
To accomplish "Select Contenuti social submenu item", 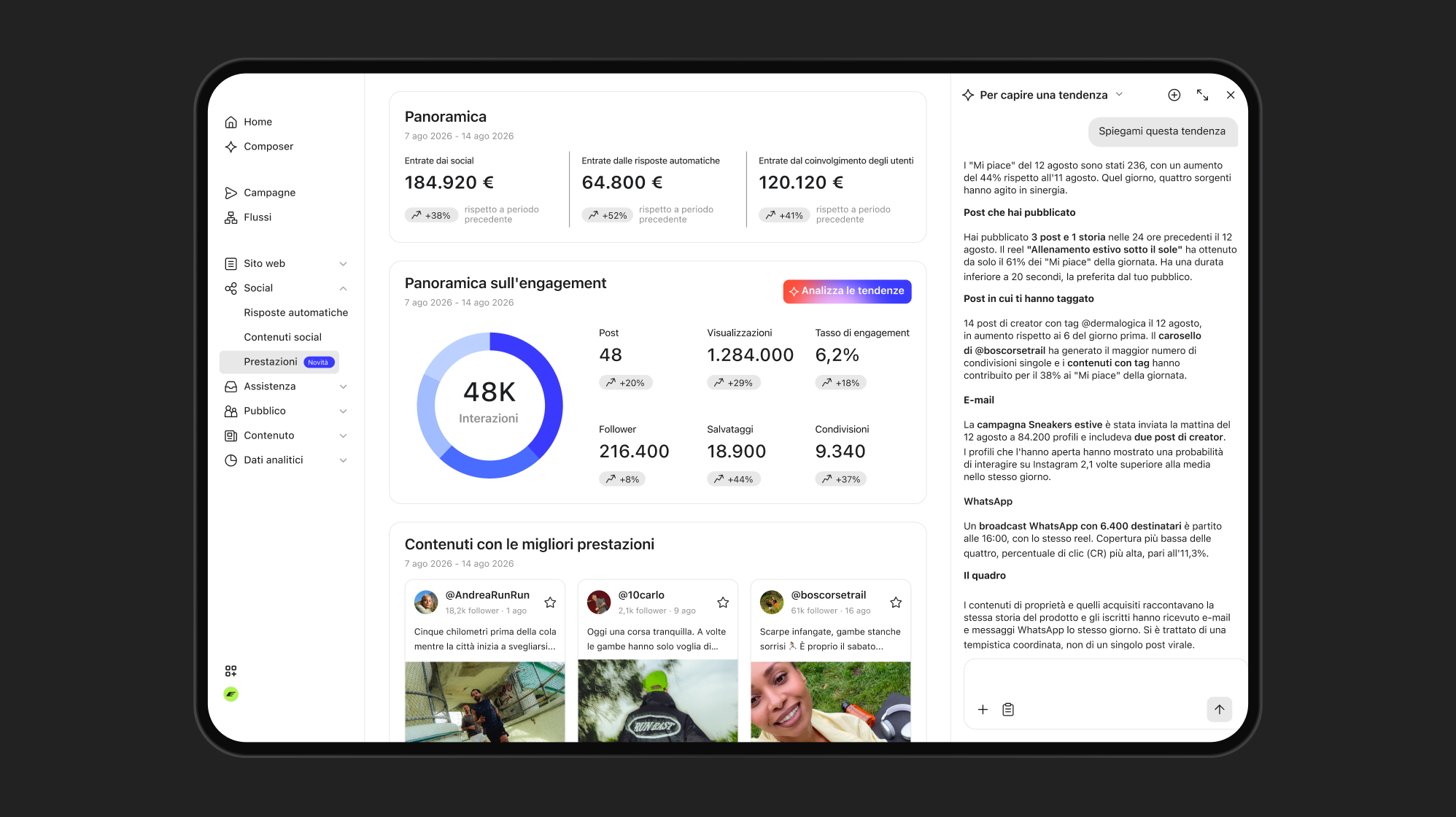I will pyautogui.click(x=282, y=337).
